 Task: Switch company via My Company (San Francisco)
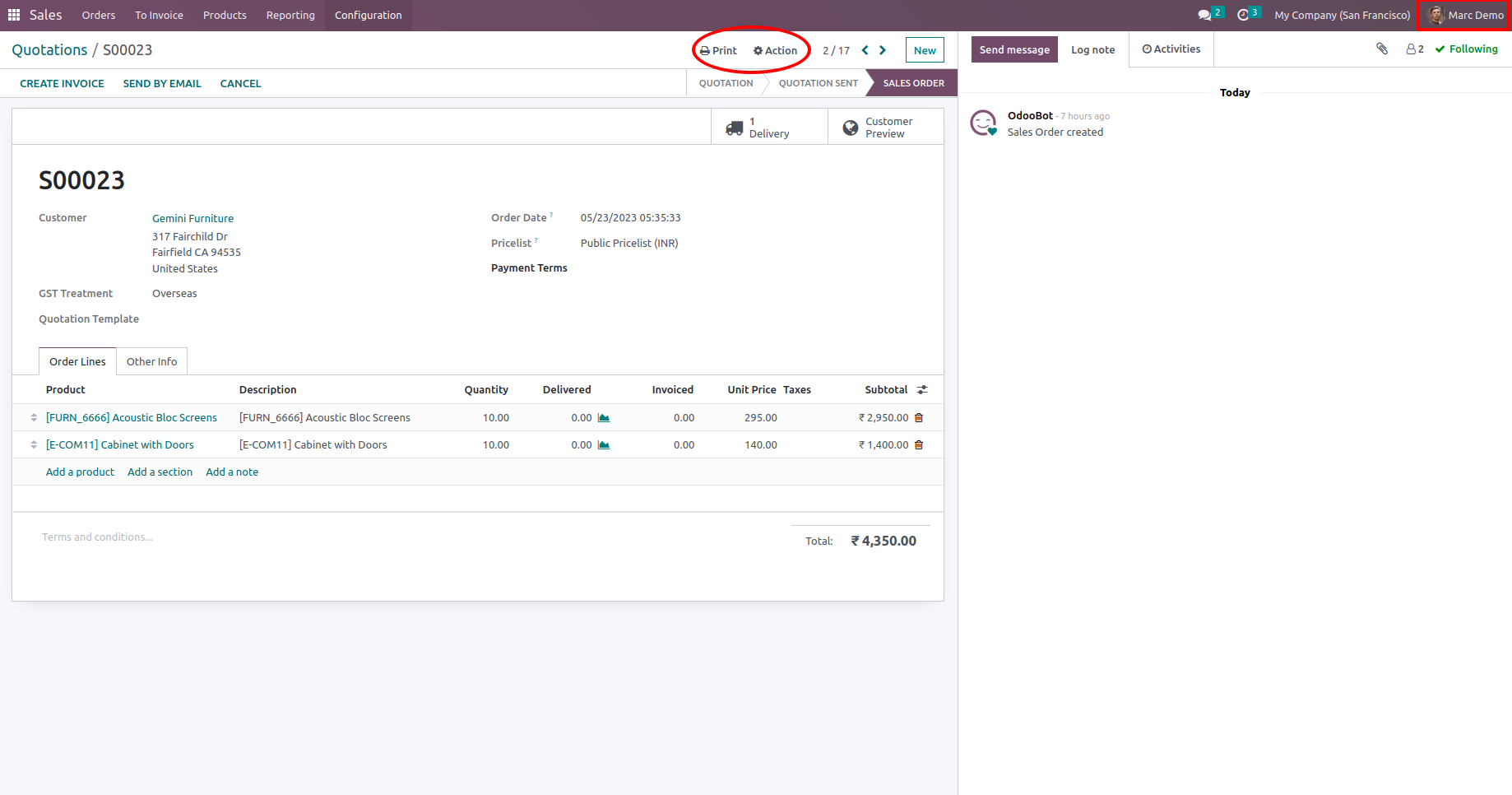point(1343,15)
